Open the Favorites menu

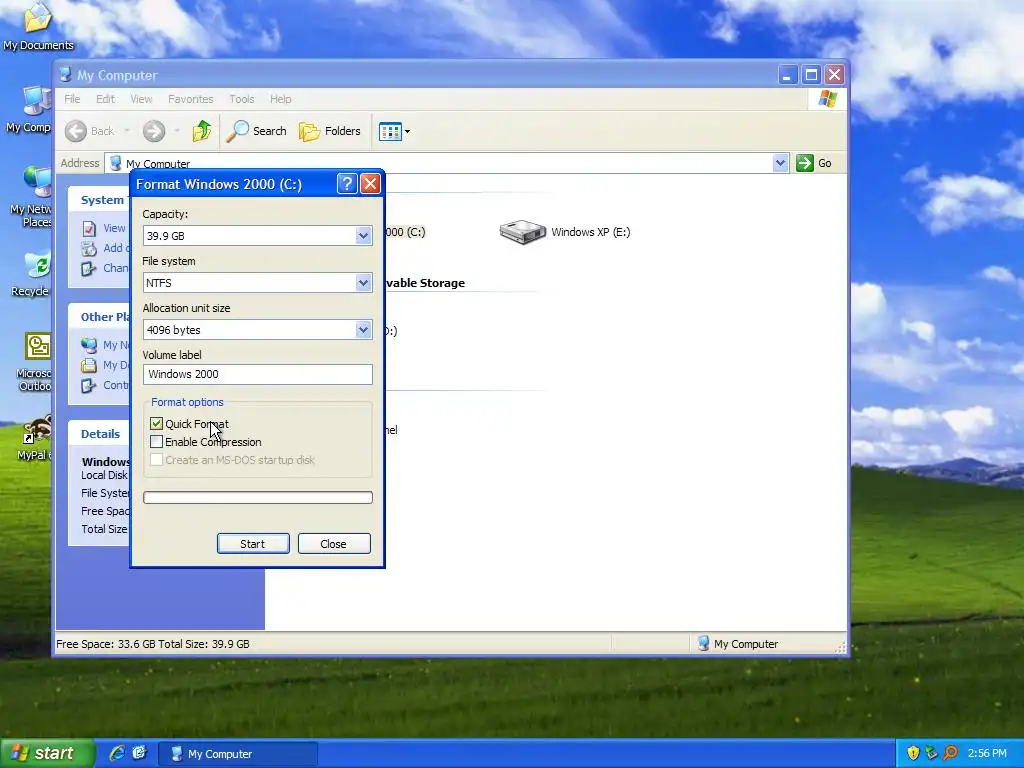pyautogui.click(x=191, y=99)
